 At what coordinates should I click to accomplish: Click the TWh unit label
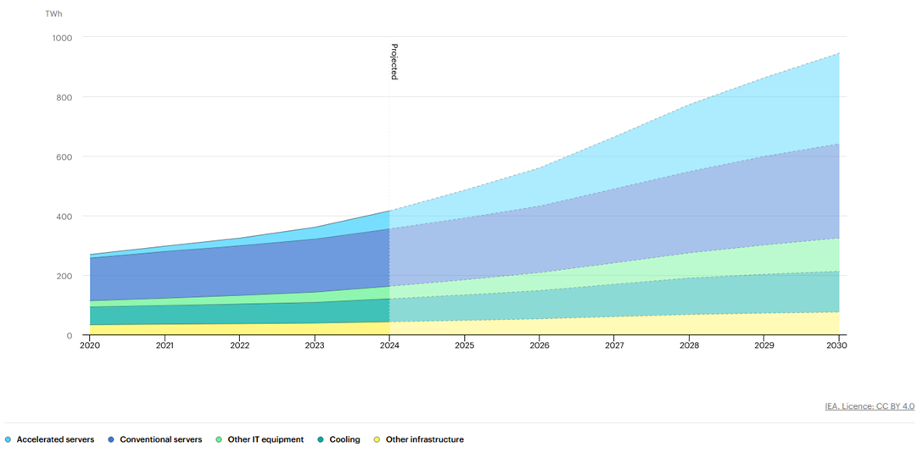point(54,14)
